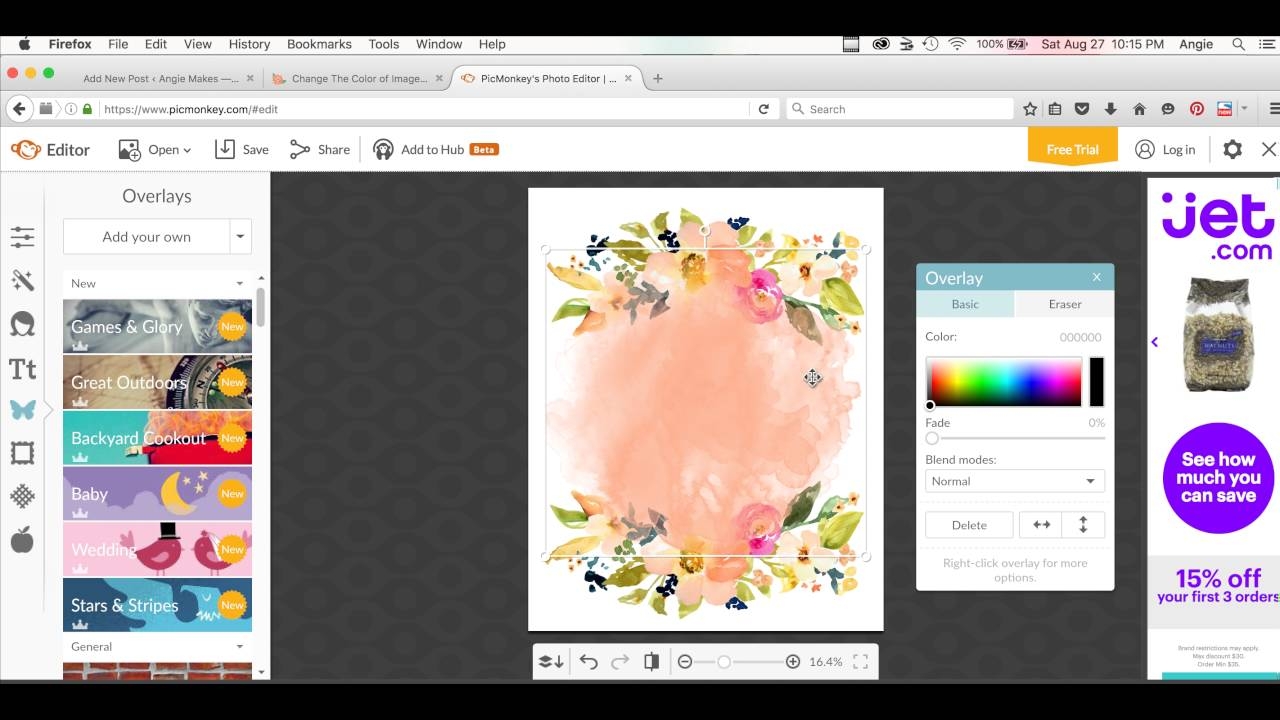Click the undo arrow below canvas

[x=588, y=661]
